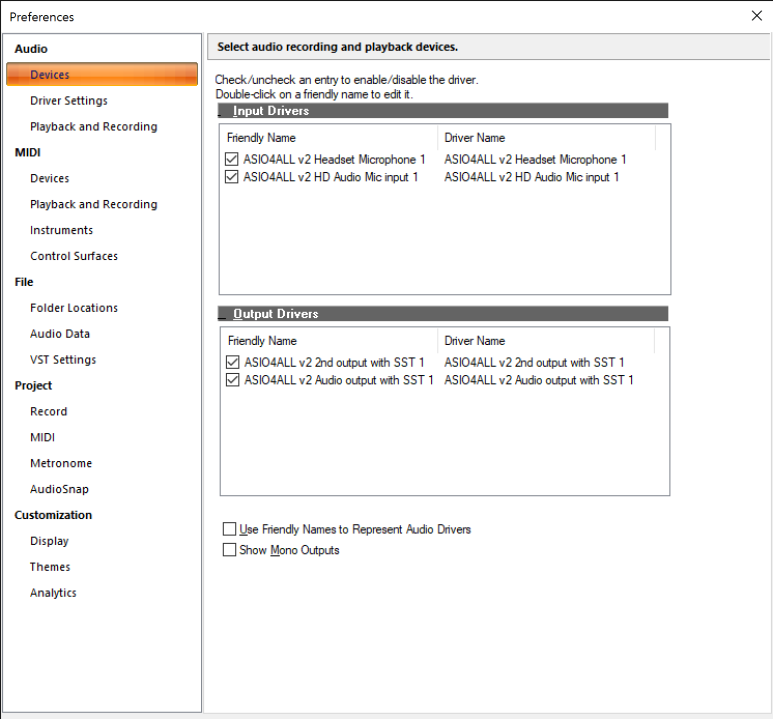This screenshot has width=773, height=719.
Task: Select Audio output with SST 1 driver name cell
Action: point(539,380)
